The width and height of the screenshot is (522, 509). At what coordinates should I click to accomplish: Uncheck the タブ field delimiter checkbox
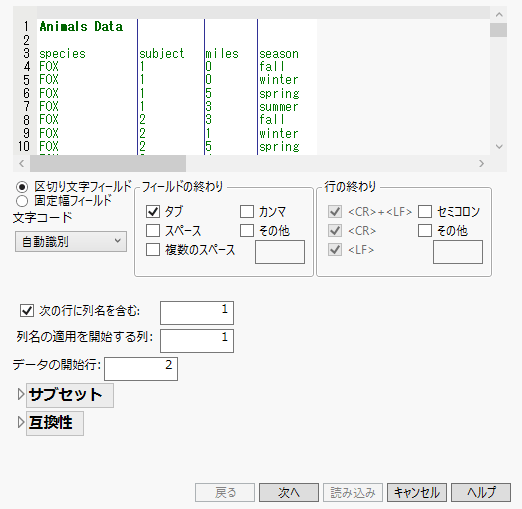[x=153, y=211]
